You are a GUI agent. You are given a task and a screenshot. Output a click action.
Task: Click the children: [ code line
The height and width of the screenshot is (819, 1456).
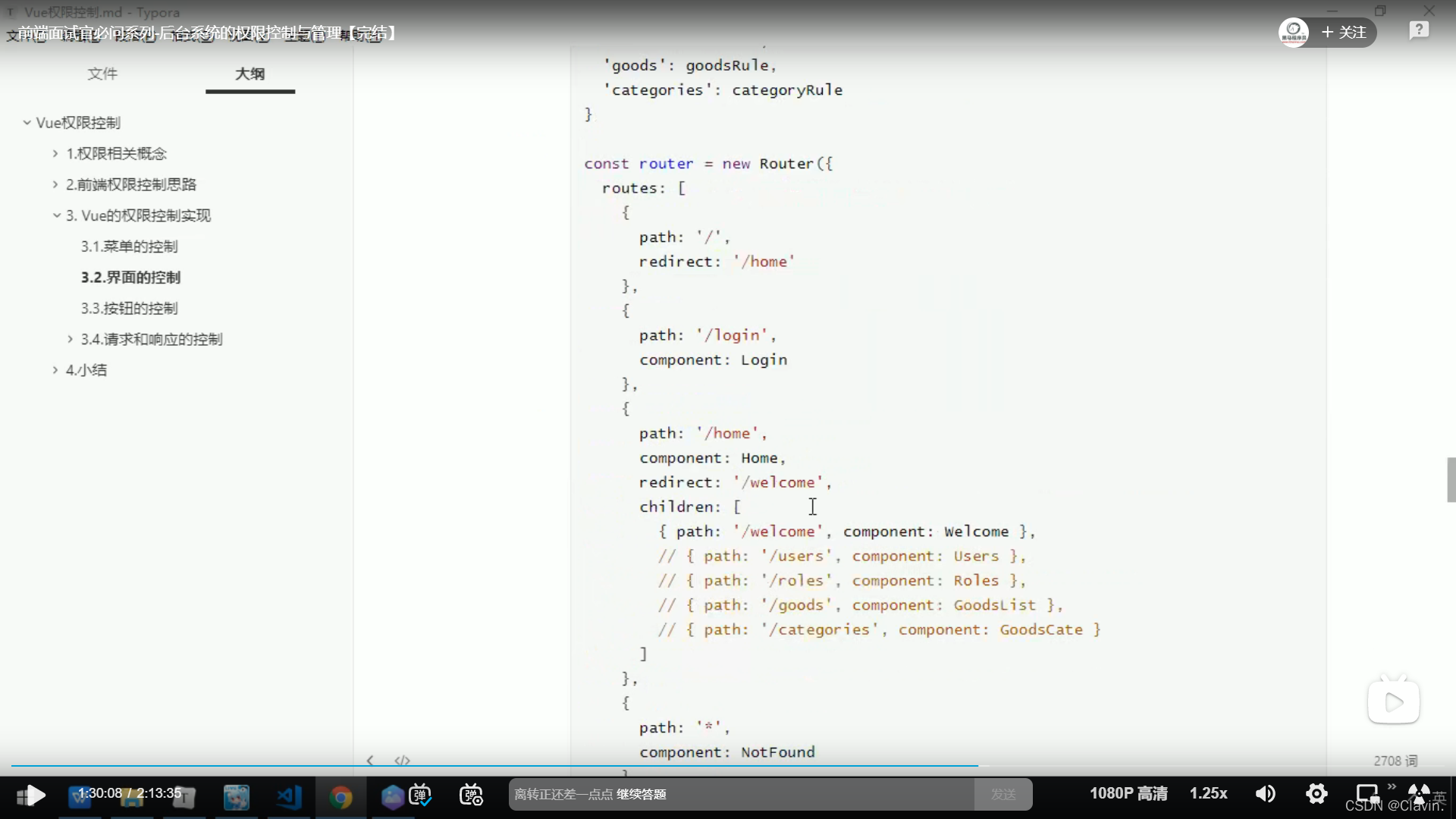click(x=689, y=507)
